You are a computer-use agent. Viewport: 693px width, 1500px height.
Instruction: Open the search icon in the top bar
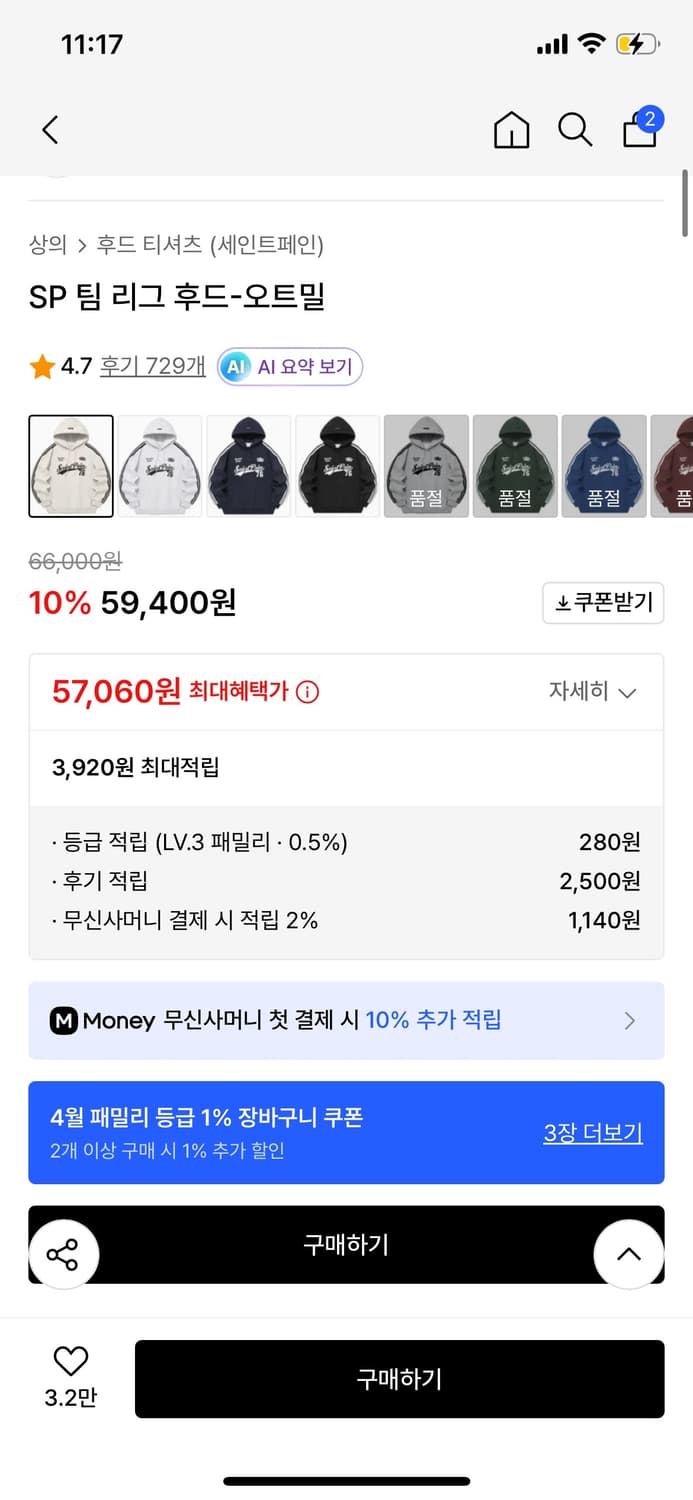pyautogui.click(x=575, y=130)
